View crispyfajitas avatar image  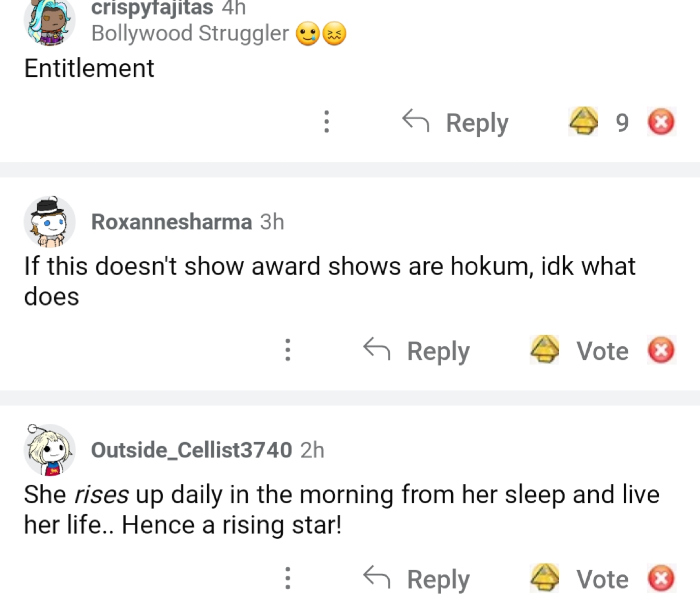pyautogui.click(x=49, y=20)
